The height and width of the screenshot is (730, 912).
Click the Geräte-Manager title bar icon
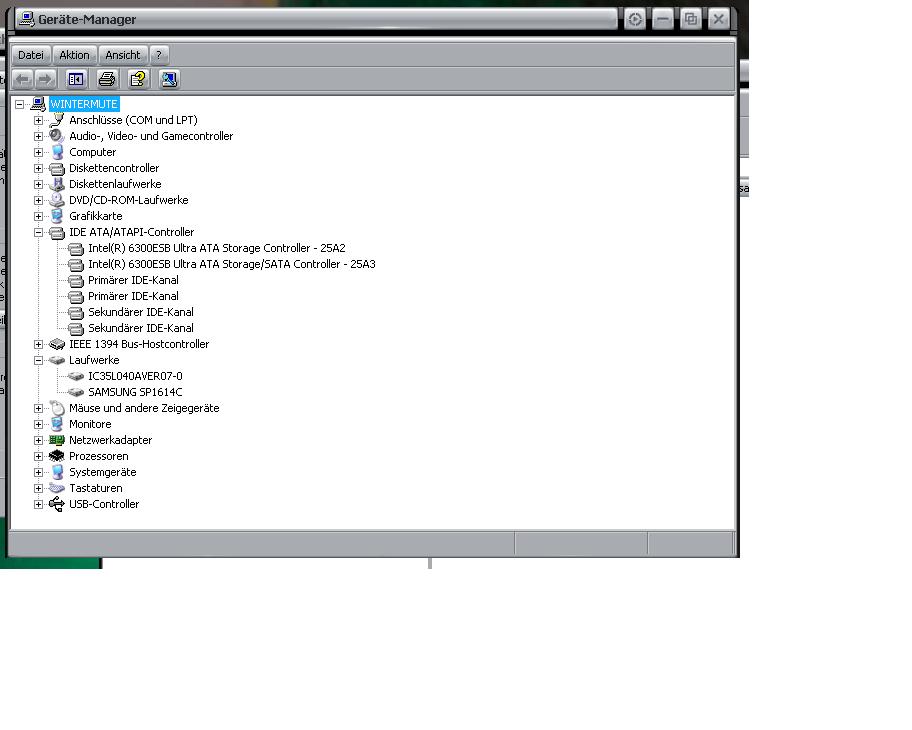tap(26, 19)
